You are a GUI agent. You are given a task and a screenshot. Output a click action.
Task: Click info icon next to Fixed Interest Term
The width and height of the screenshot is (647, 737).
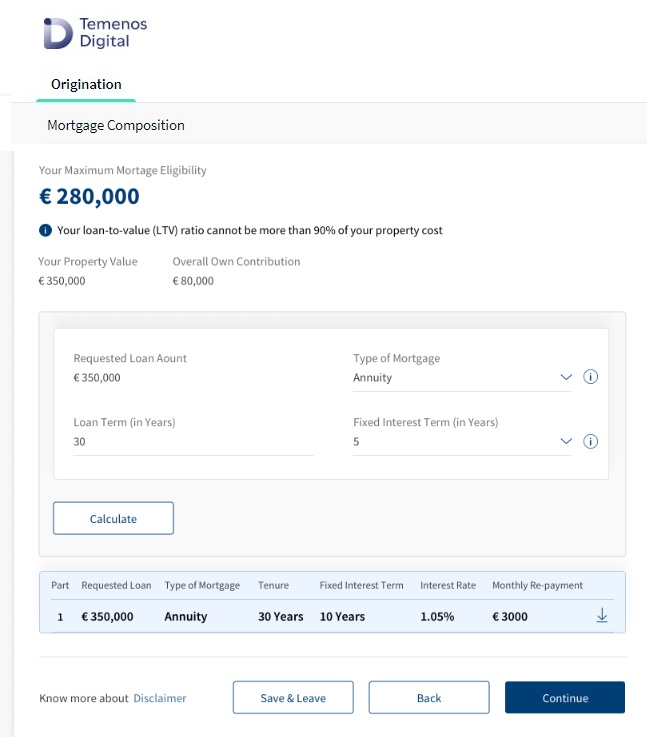[590, 441]
